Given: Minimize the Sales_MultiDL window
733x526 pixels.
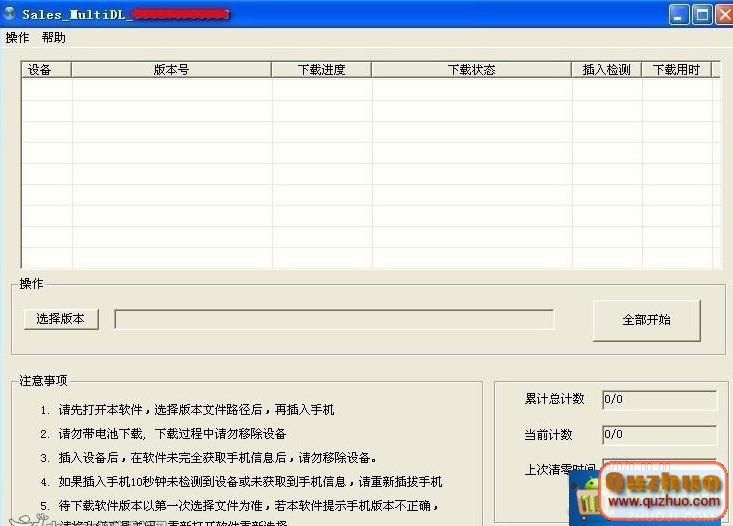Looking at the screenshot, I should [678, 14].
